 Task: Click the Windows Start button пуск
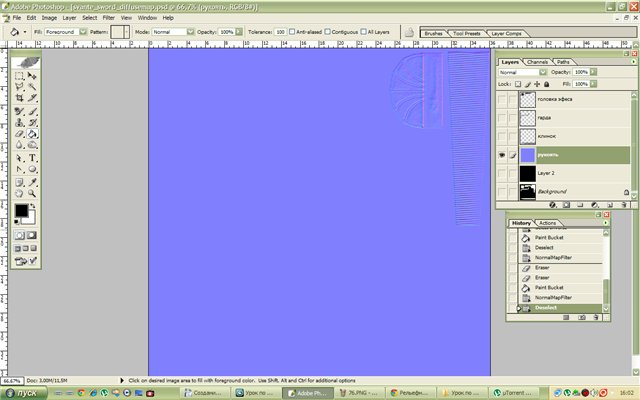pyautogui.click(x=23, y=393)
